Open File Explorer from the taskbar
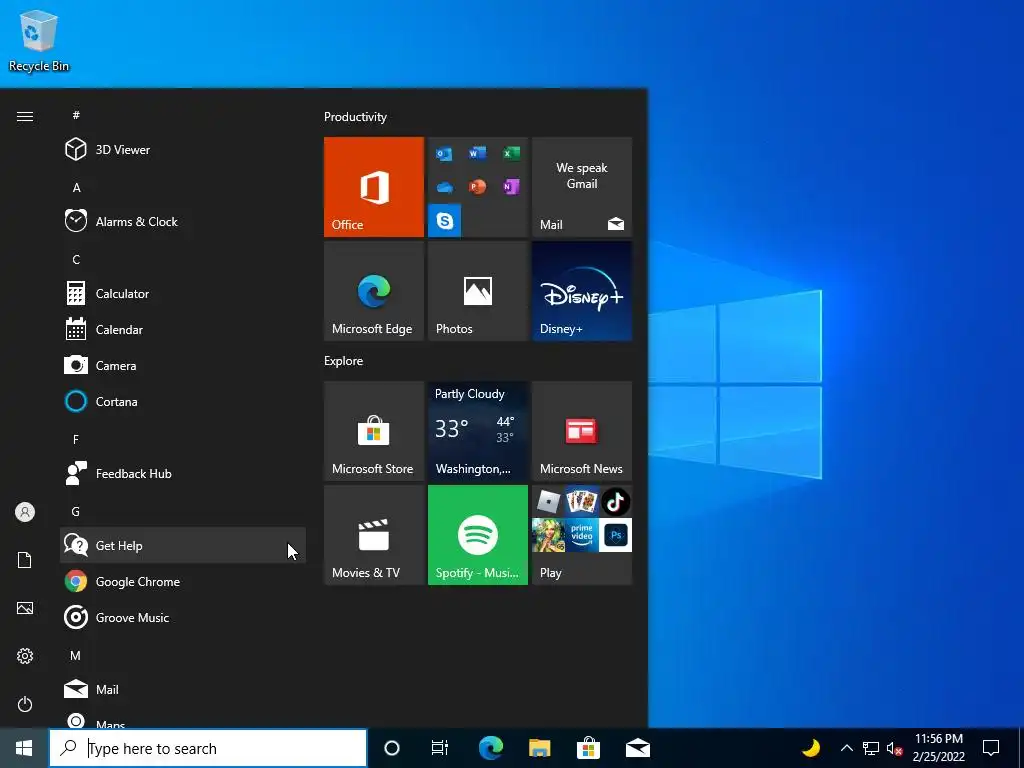 coord(539,748)
